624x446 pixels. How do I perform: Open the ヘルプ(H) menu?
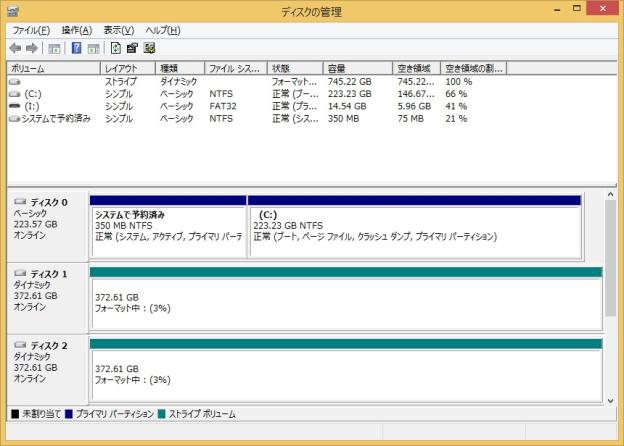coord(163,31)
